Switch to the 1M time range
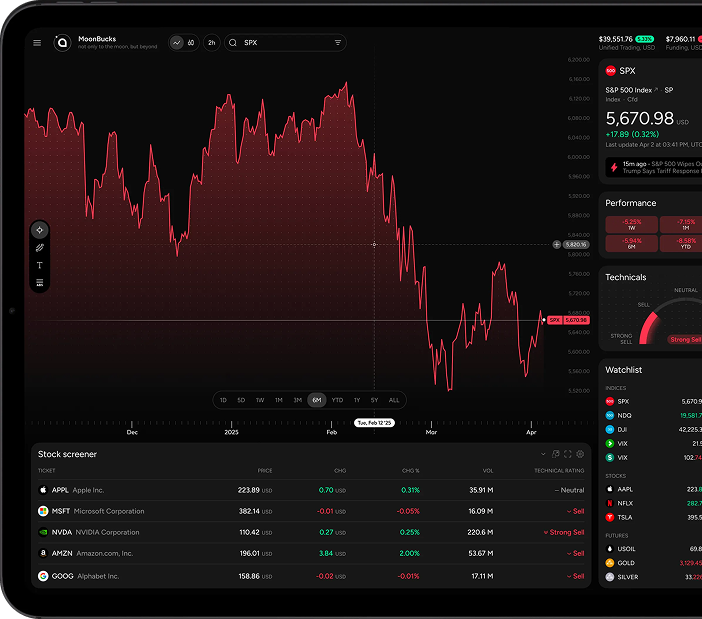702x619 pixels. pos(278,400)
